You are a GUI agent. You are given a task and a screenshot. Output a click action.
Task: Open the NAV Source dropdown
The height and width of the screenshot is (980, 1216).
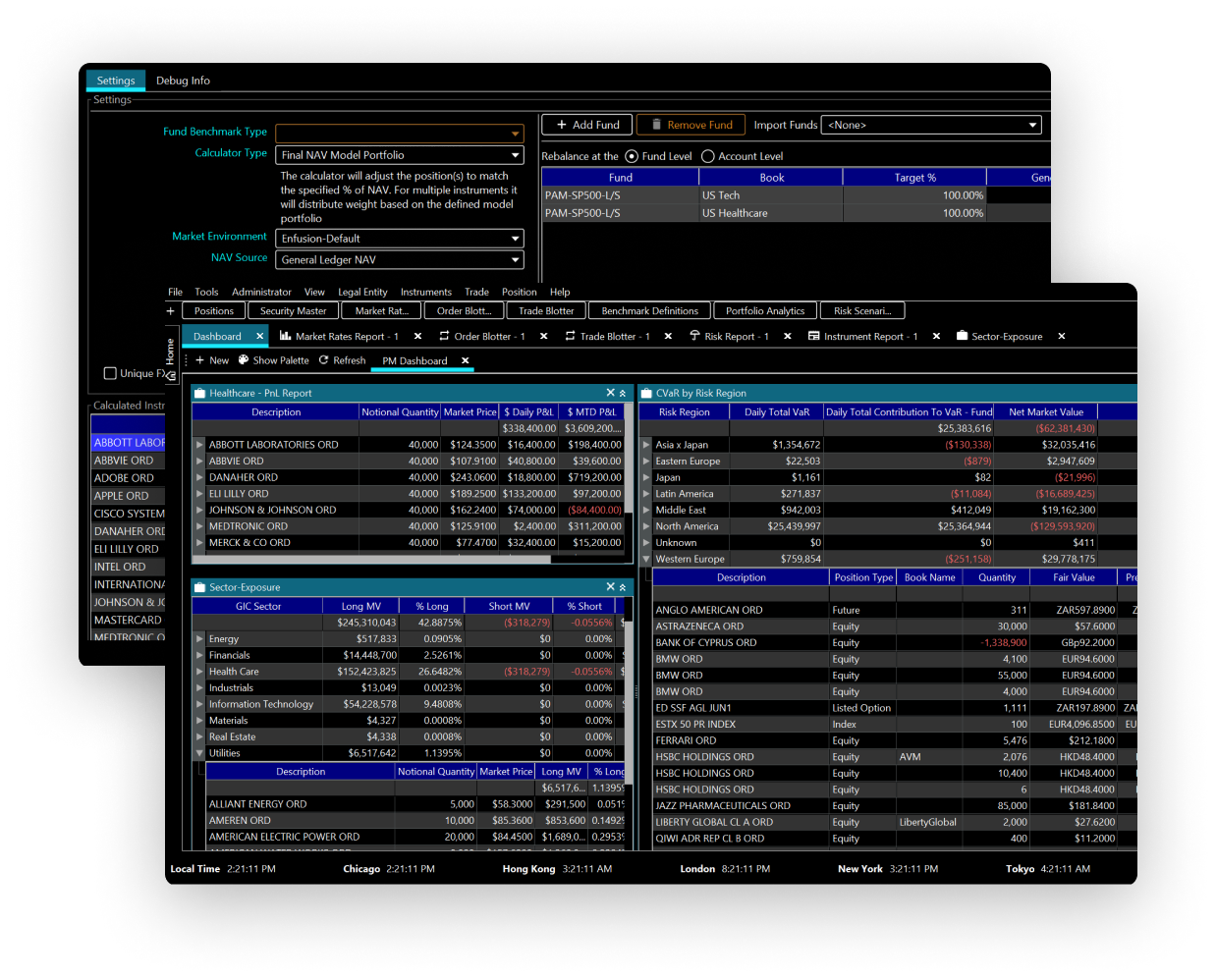coord(515,260)
